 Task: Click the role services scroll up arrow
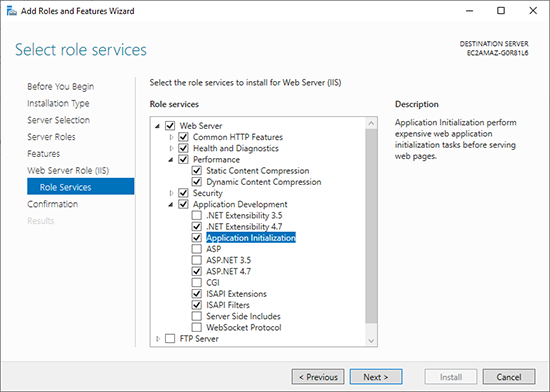point(371,123)
